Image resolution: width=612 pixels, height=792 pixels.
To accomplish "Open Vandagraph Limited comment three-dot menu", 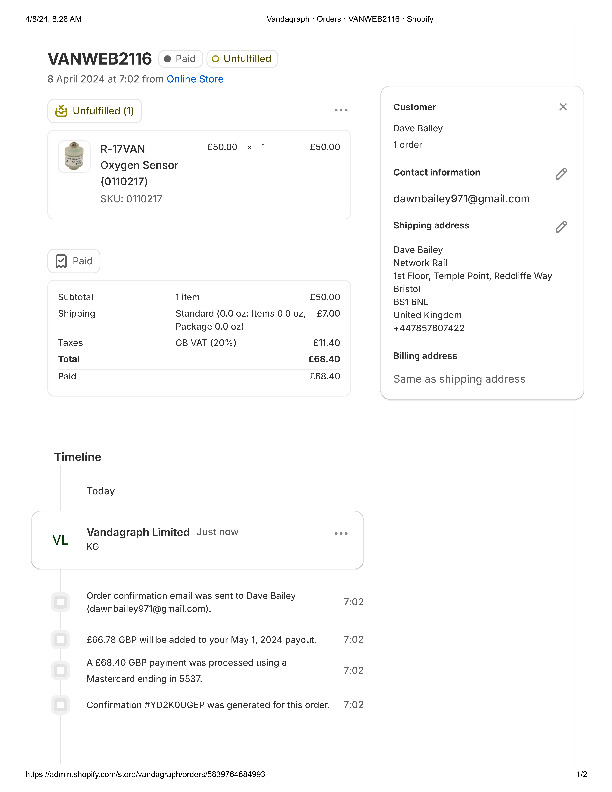I will [x=341, y=533].
